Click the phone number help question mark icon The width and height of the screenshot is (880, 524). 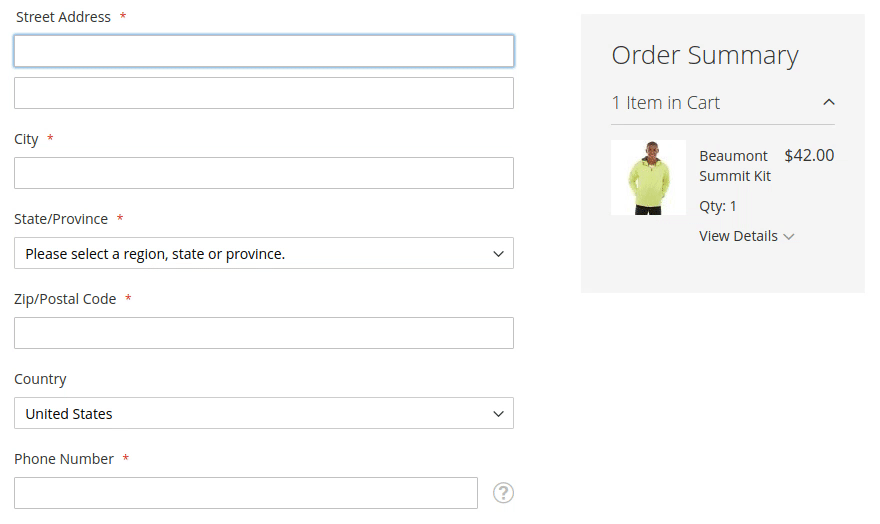point(504,493)
